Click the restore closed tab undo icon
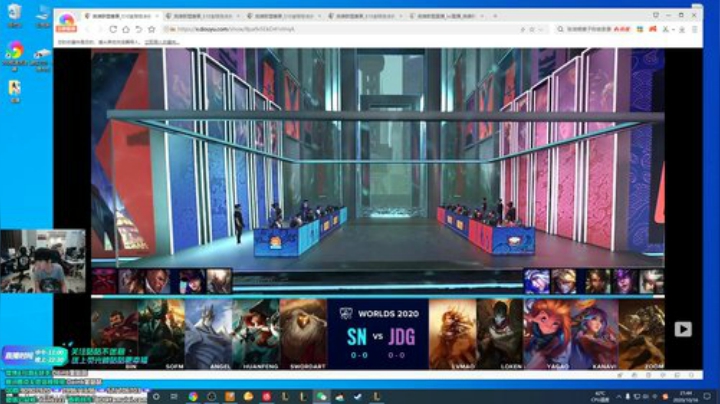This screenshot has width=720, height=404. [x=139, y=29]
